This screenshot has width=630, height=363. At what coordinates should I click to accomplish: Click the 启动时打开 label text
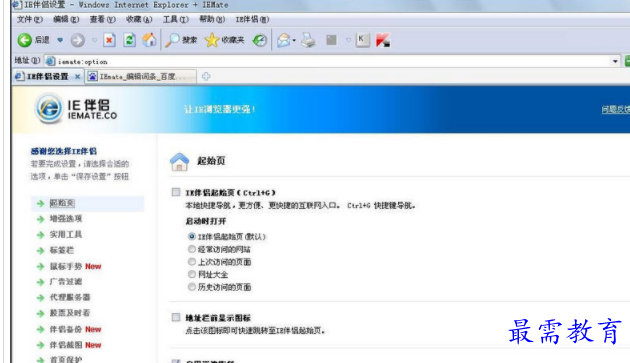coord(206,221)
